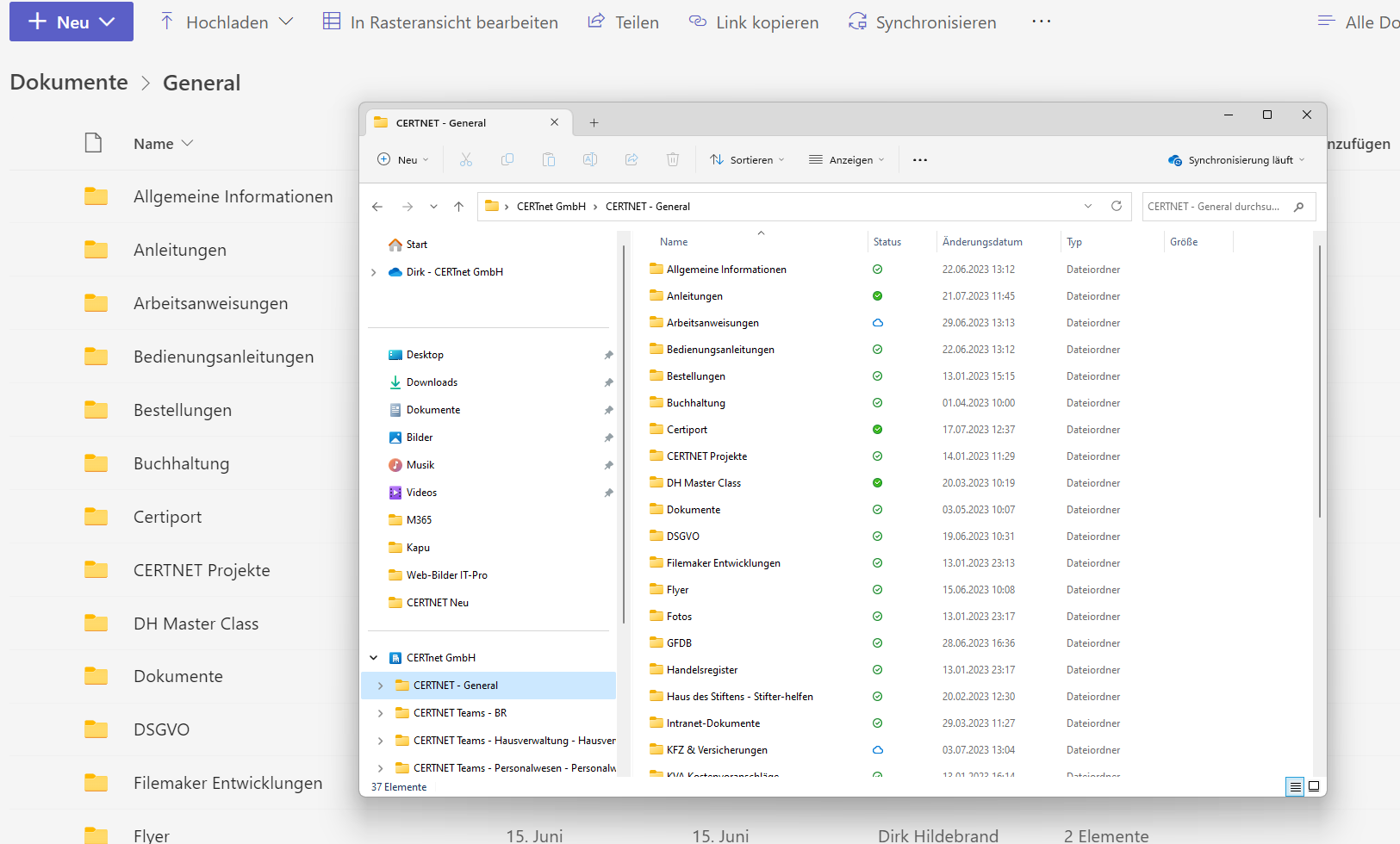Screen dimensions: 1400x844
Task: Refresh the Explorer folder view
Action: 1117,206
